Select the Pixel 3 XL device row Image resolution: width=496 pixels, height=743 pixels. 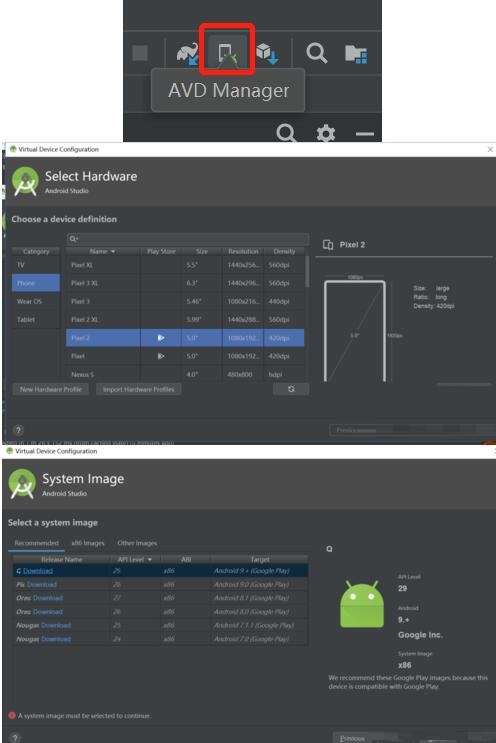(x=185, y=283)
